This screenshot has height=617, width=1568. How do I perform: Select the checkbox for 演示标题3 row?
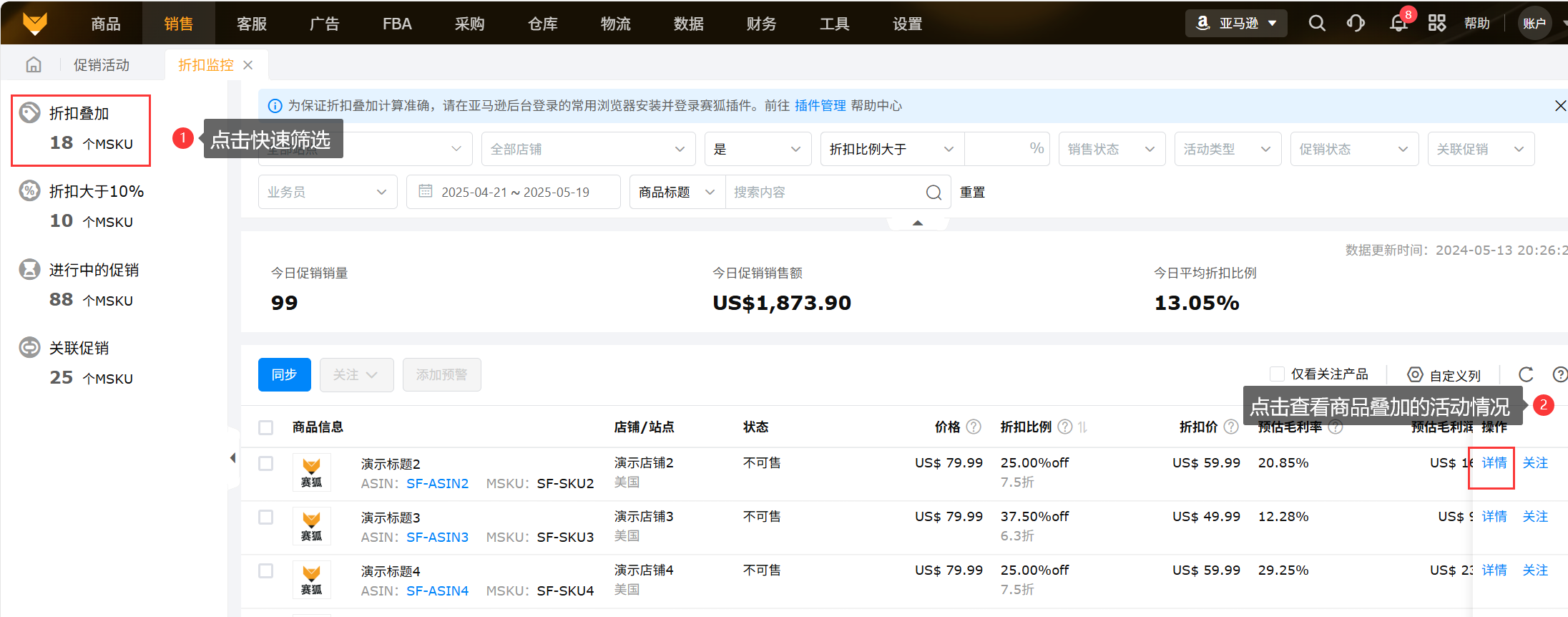(x=266, y=518)
